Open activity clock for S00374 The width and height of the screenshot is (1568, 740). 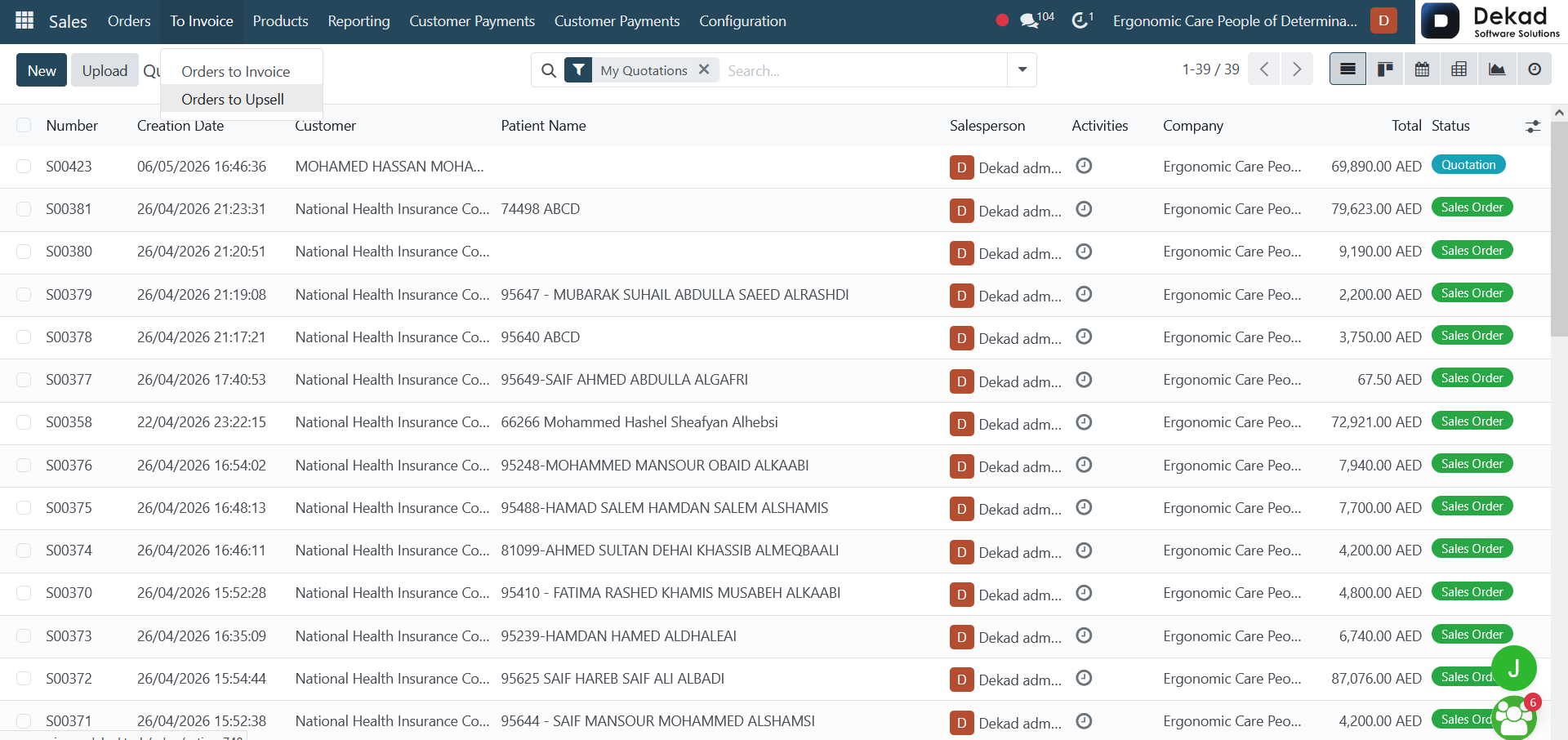[1084, 551]
